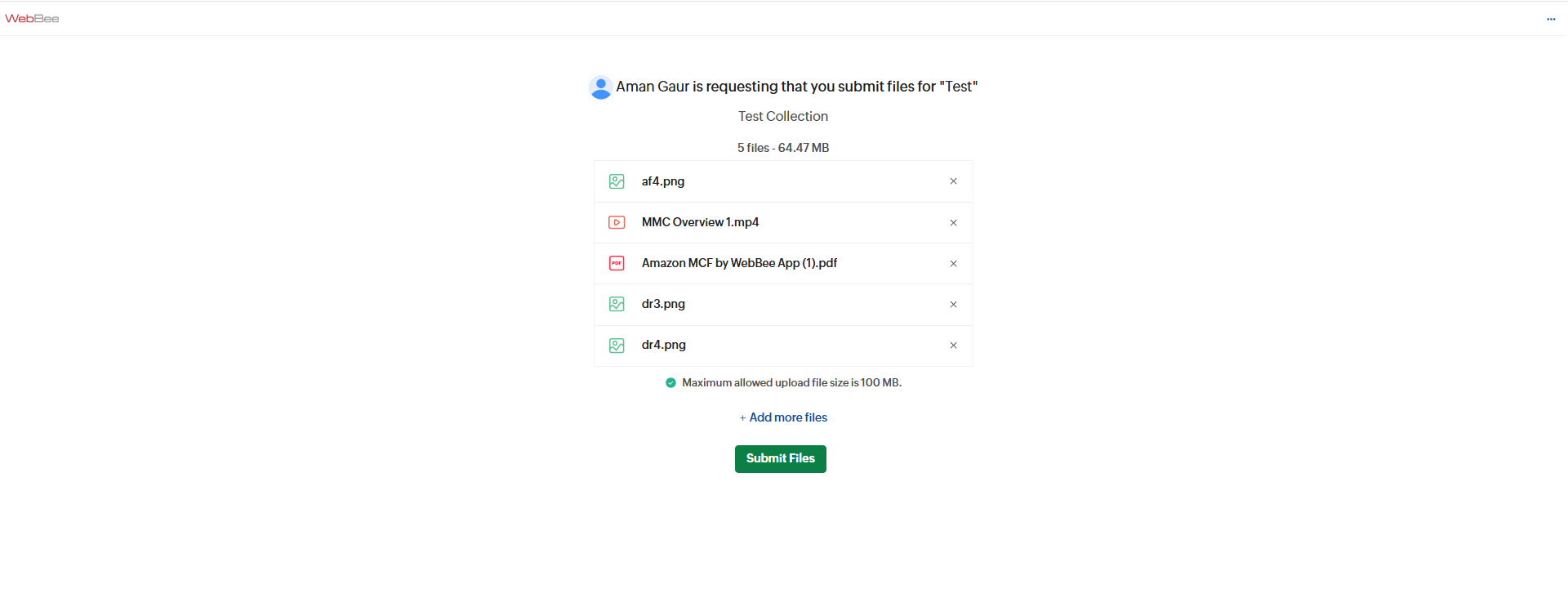Click the green checkmark beside upload size notice
Screen dimensions: 1568x589
click(670, 382)
